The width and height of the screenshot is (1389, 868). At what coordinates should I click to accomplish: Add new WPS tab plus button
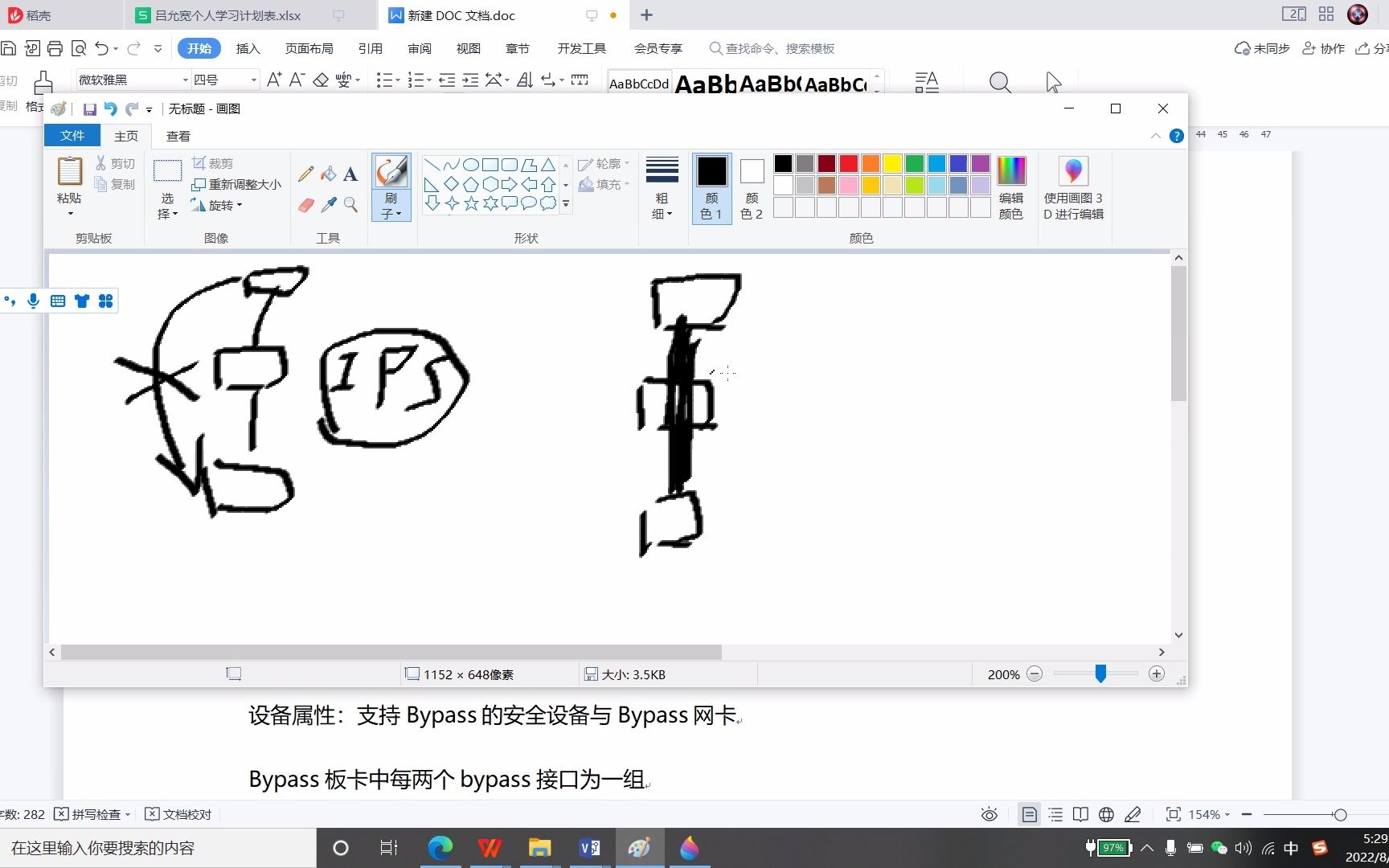[x=646, y=15]
